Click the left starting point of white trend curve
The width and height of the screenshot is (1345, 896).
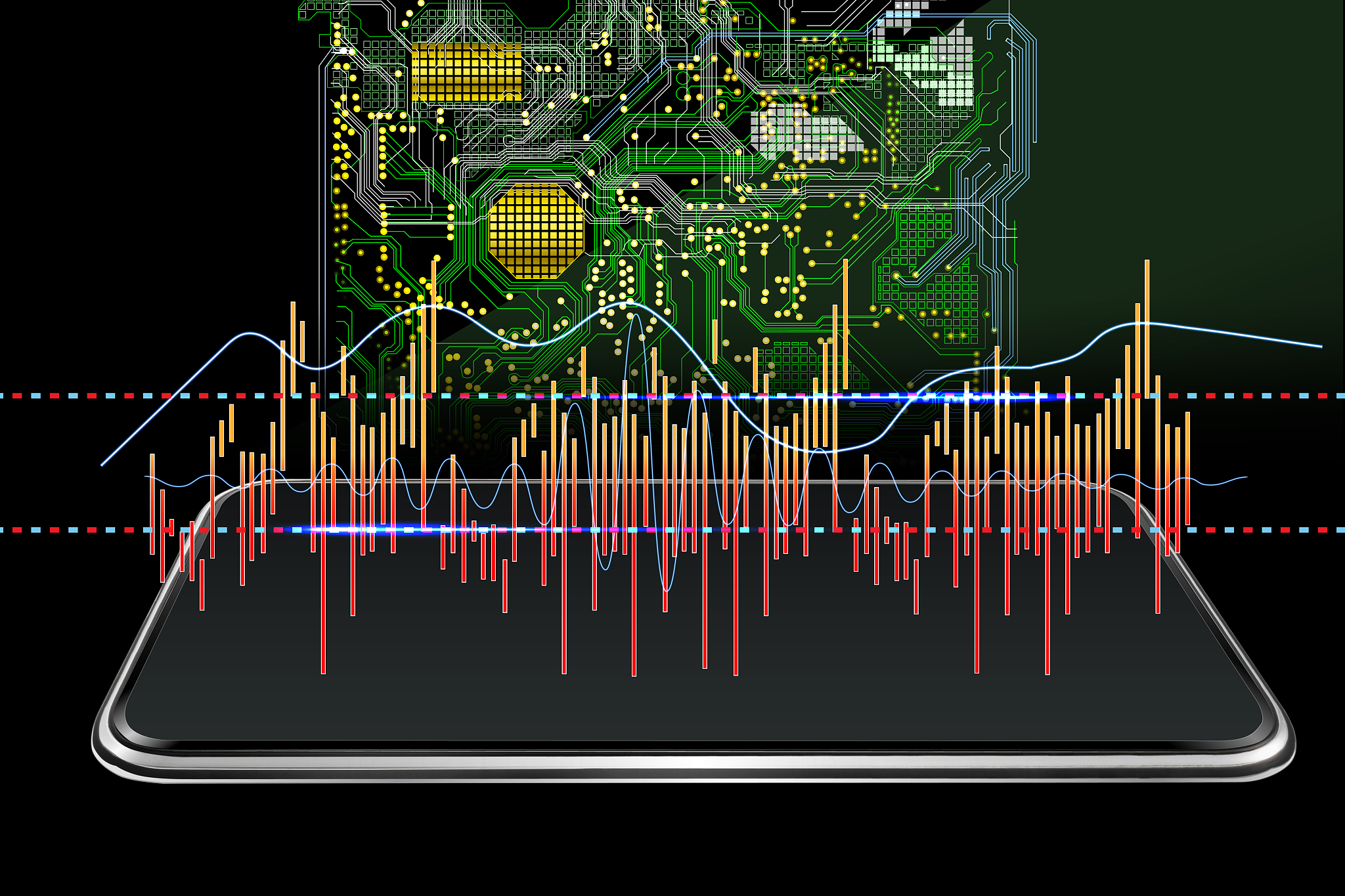(103, 464)
